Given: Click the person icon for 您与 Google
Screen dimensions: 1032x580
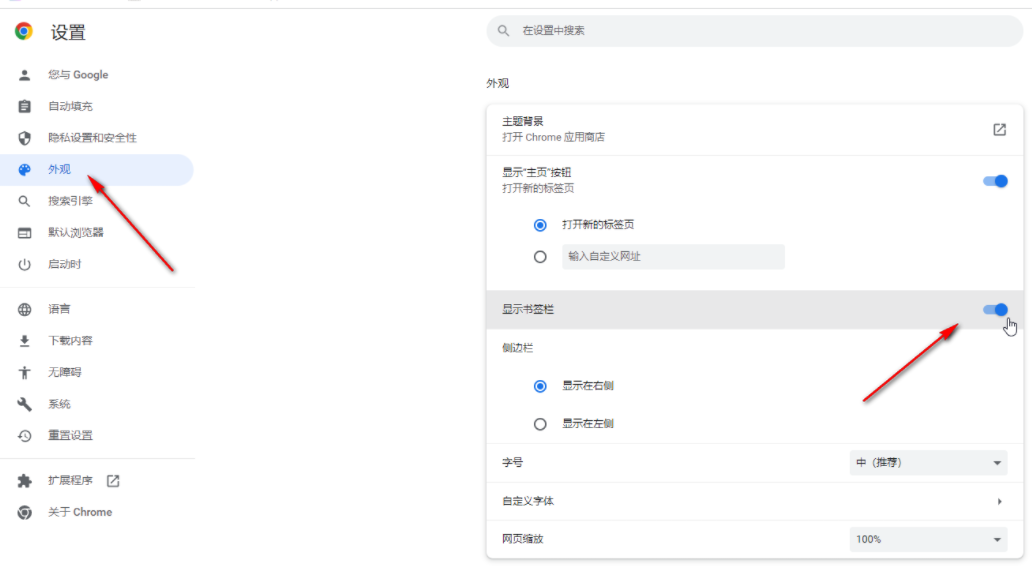Looking at the screenshot, I should [25, 75].
